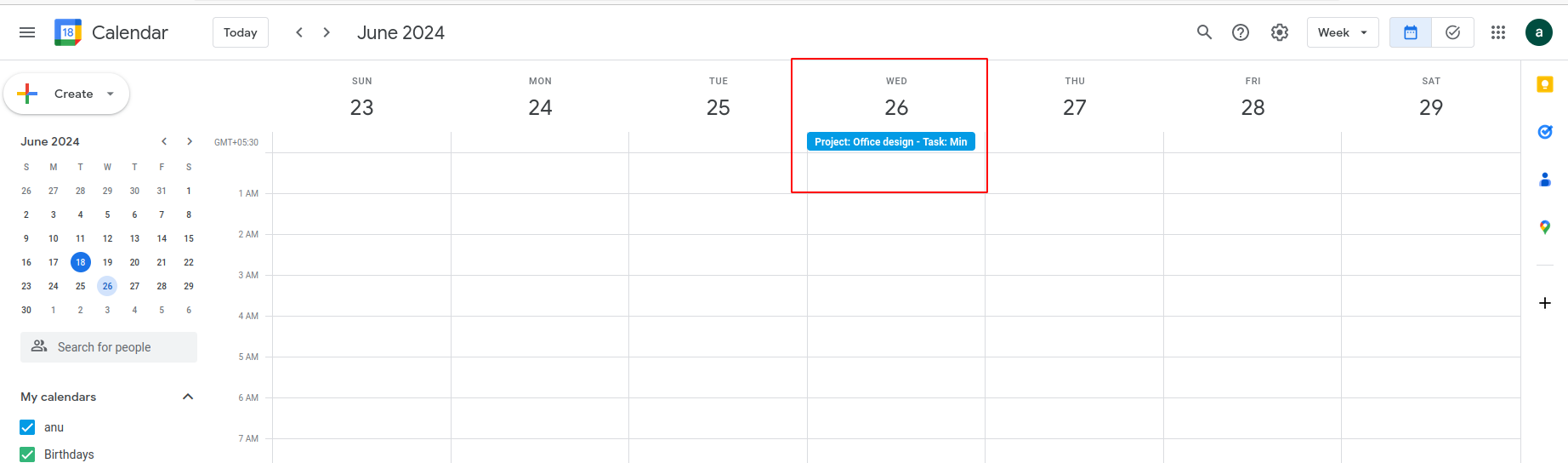
Task: Open the Support help icon
Action: [x=1241, y=32]
